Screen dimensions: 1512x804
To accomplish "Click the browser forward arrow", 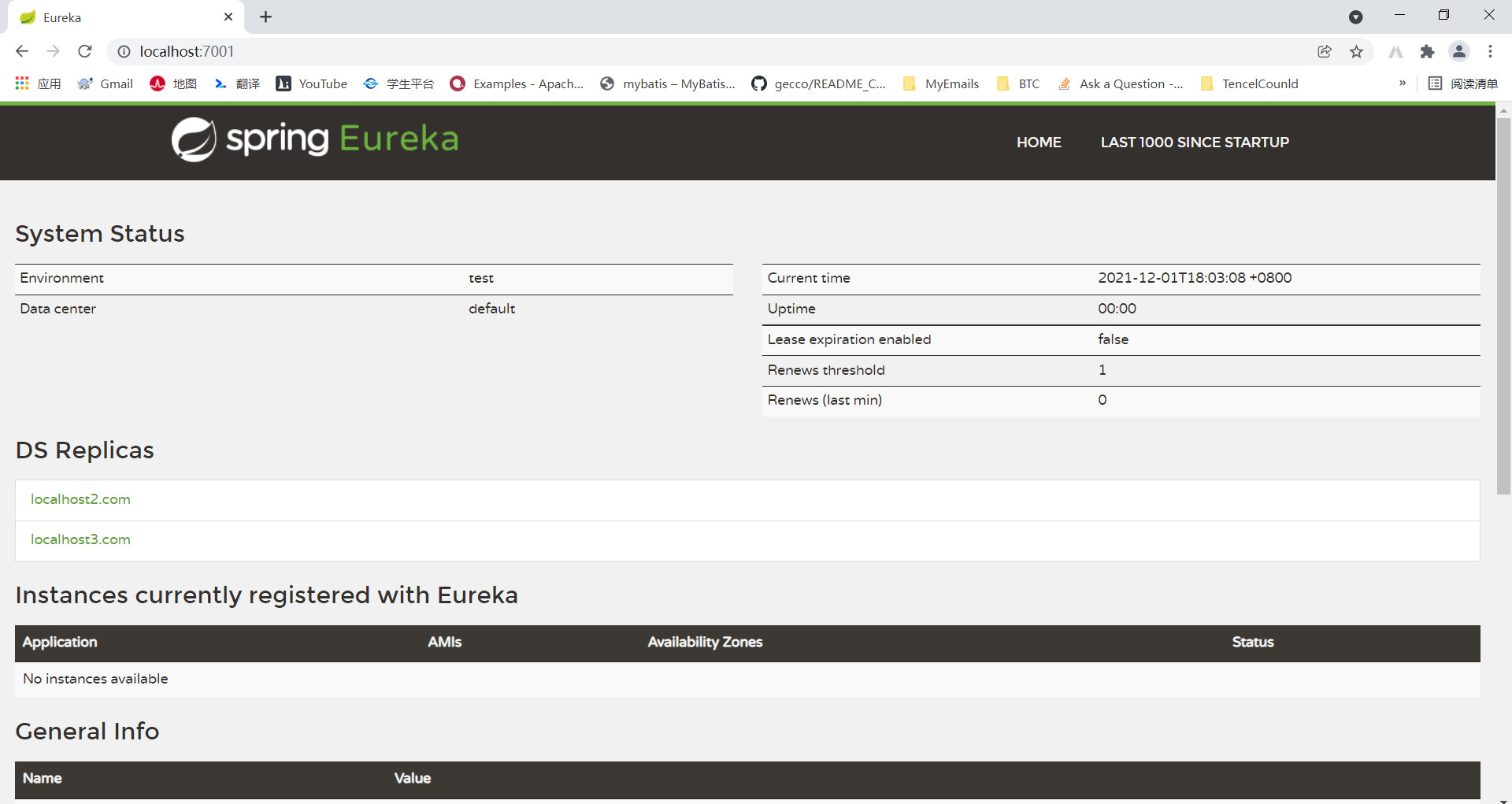I will [x=53, y=51].
